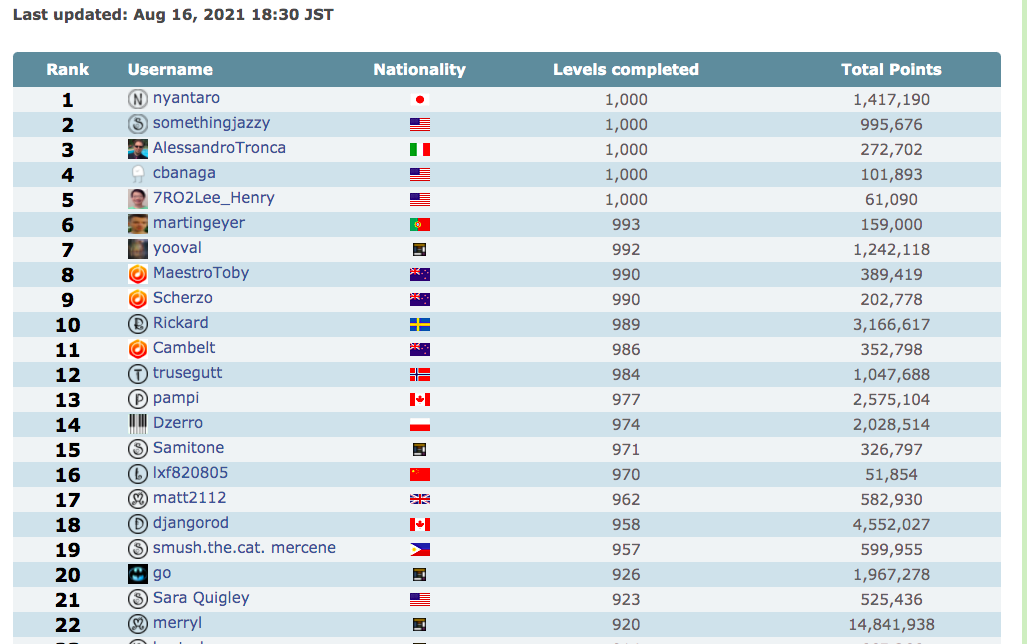This screenshot has width=1027, height=644.
Task: Open cbanaga's profile link
Action: coord(184,173)
